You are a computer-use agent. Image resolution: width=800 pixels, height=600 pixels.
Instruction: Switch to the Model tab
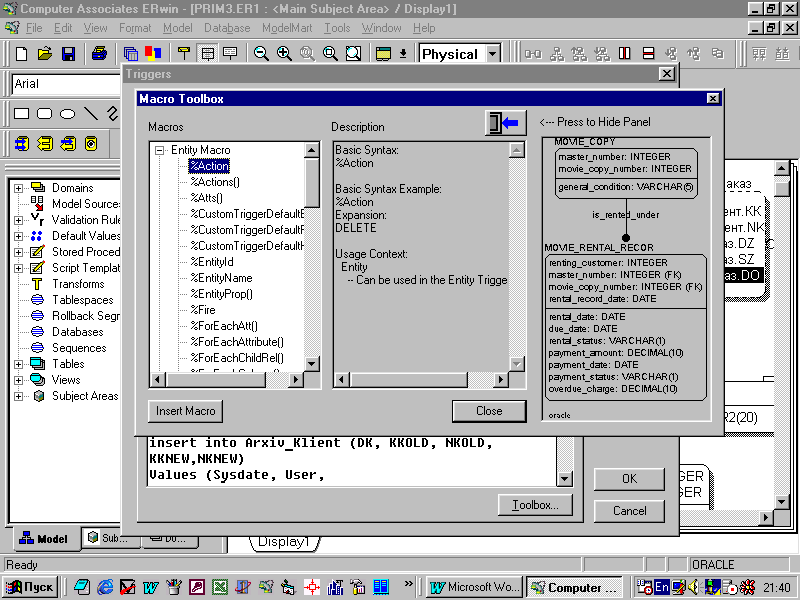(44, 539)
